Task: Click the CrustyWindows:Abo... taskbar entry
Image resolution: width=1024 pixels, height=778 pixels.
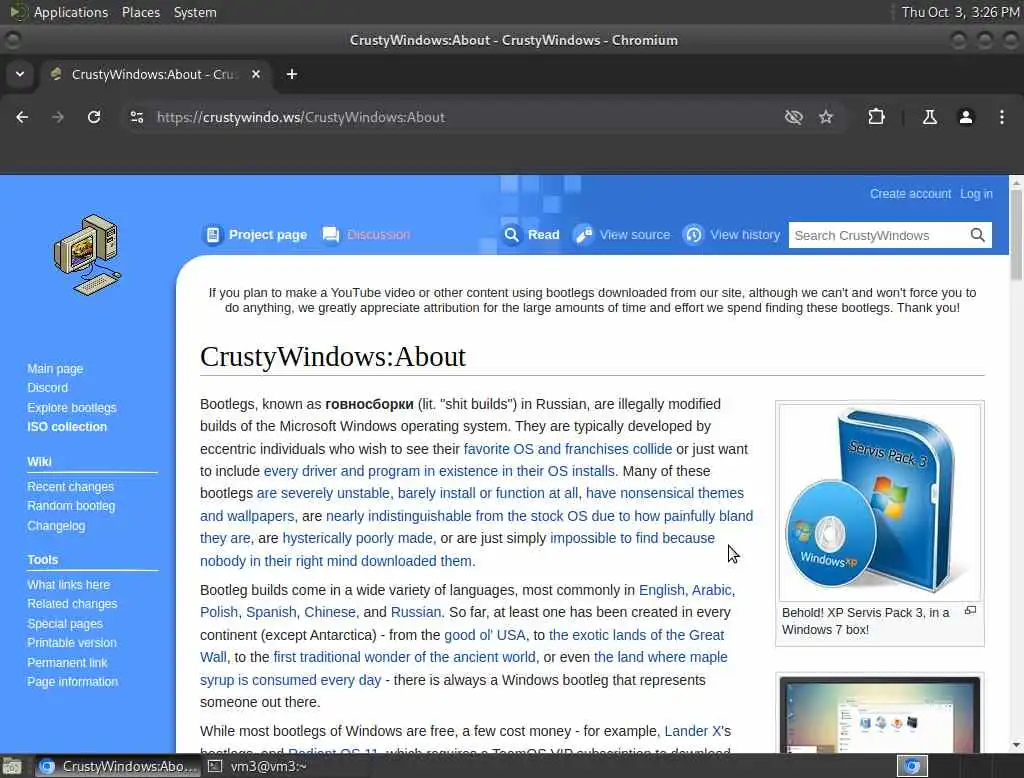Action: (x=118, y=766)
